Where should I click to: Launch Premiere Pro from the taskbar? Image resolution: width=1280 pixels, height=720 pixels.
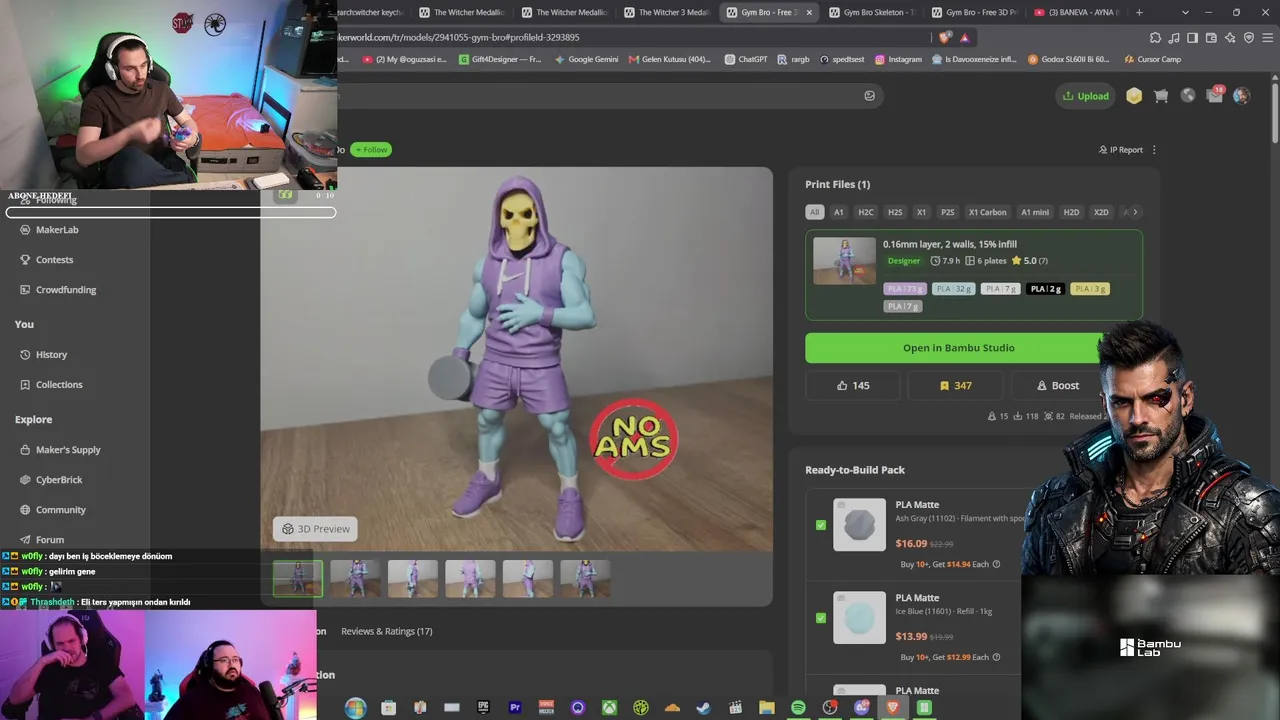[515, 708]
